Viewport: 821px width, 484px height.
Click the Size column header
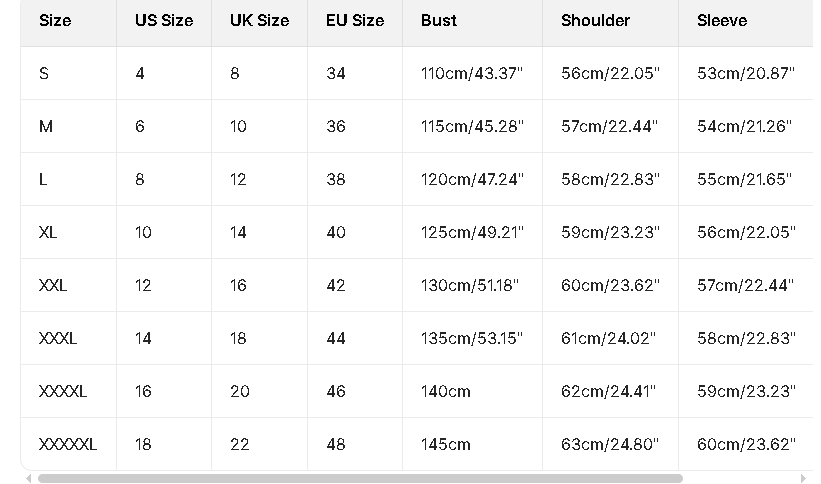tap(55, 20)
